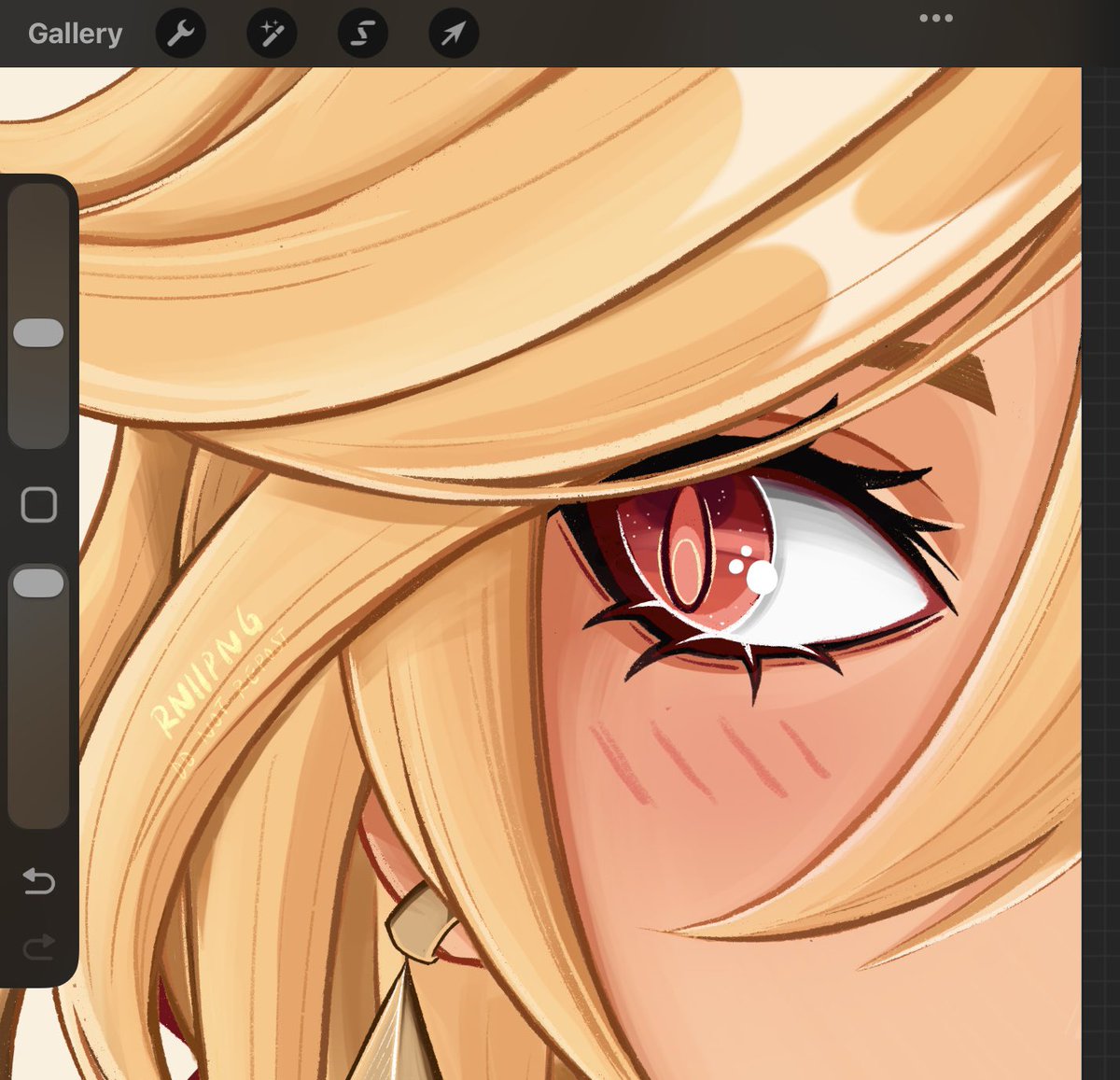The width and height of the screenshot is (1120, 1080).
Task: Tap the three-dot more options
Action: pyautogui.click(x=935, y=18)
